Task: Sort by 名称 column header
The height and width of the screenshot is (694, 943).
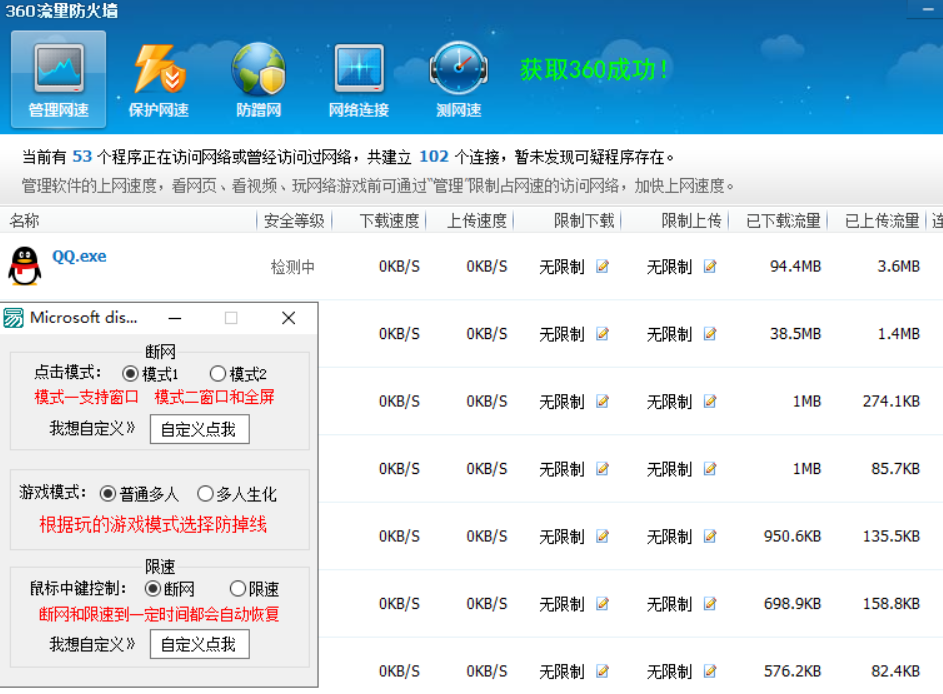Action: coord(25,221)
